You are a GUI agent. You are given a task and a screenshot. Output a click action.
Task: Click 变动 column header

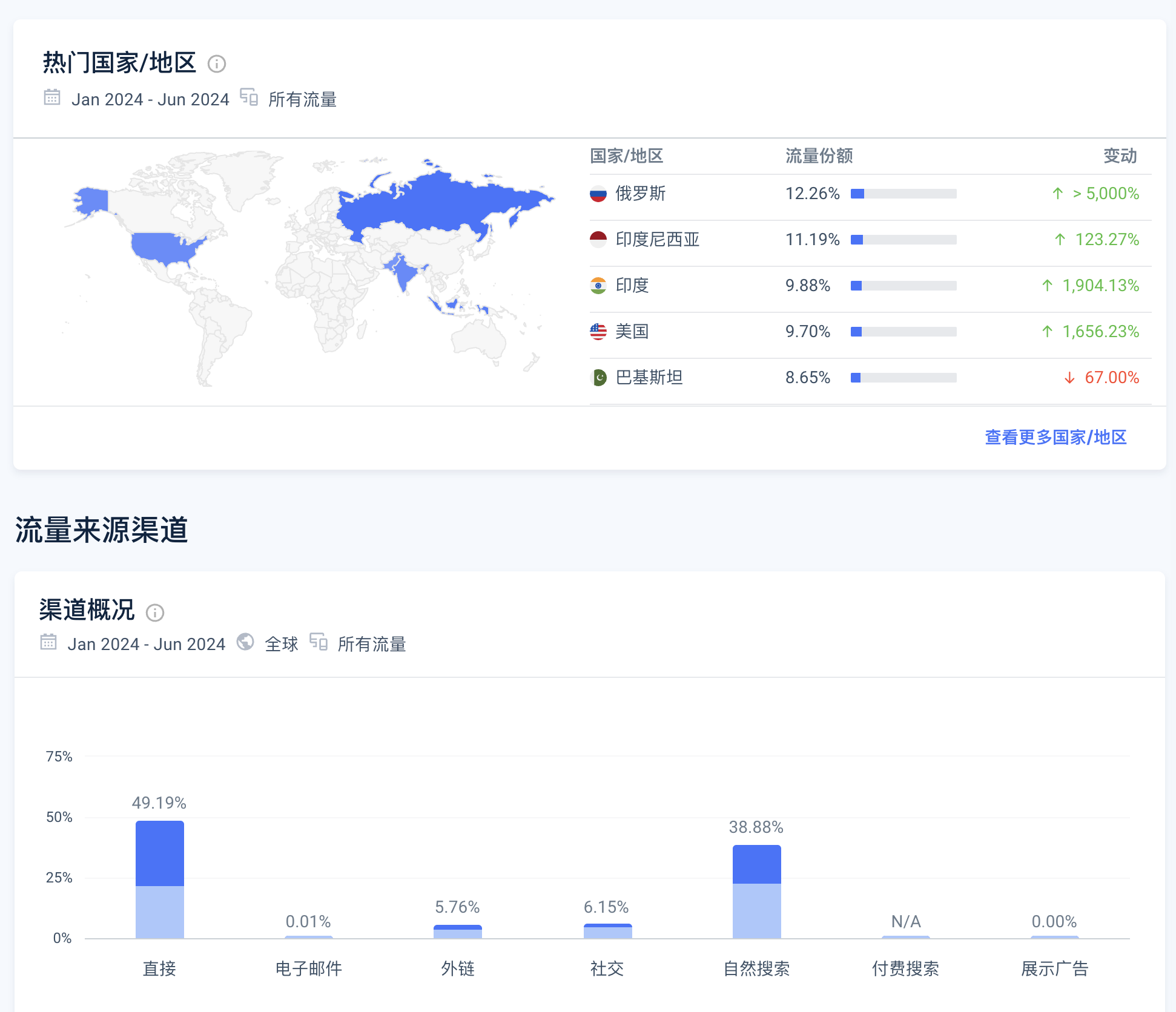click(x=1120, y=156)
